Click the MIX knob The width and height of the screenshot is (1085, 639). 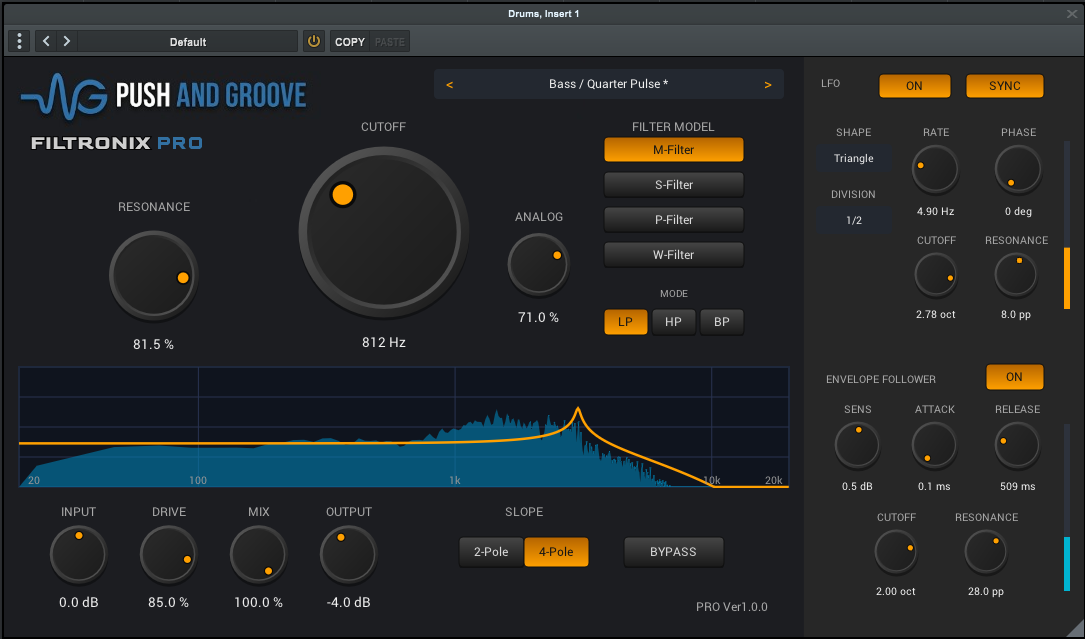[259, 555]
